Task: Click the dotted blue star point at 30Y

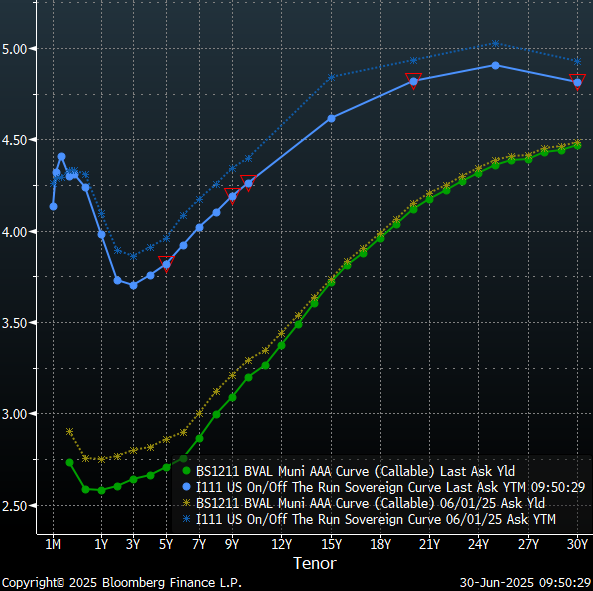Action: pos(577,61)
